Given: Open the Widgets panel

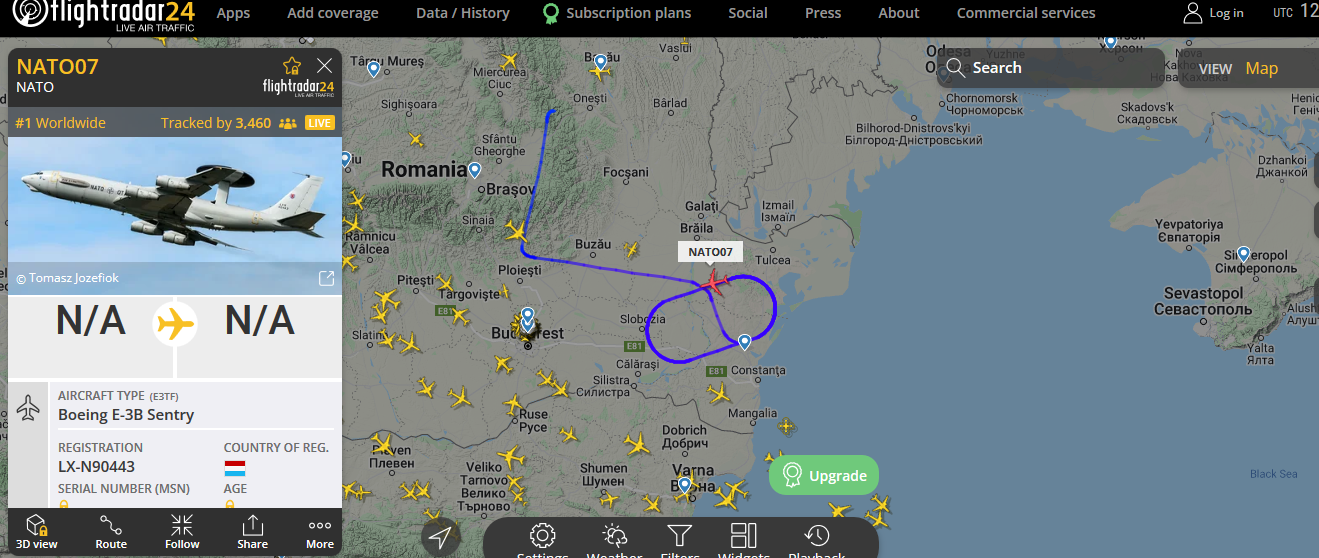Looking at the screenshot, I should (744, 540).
